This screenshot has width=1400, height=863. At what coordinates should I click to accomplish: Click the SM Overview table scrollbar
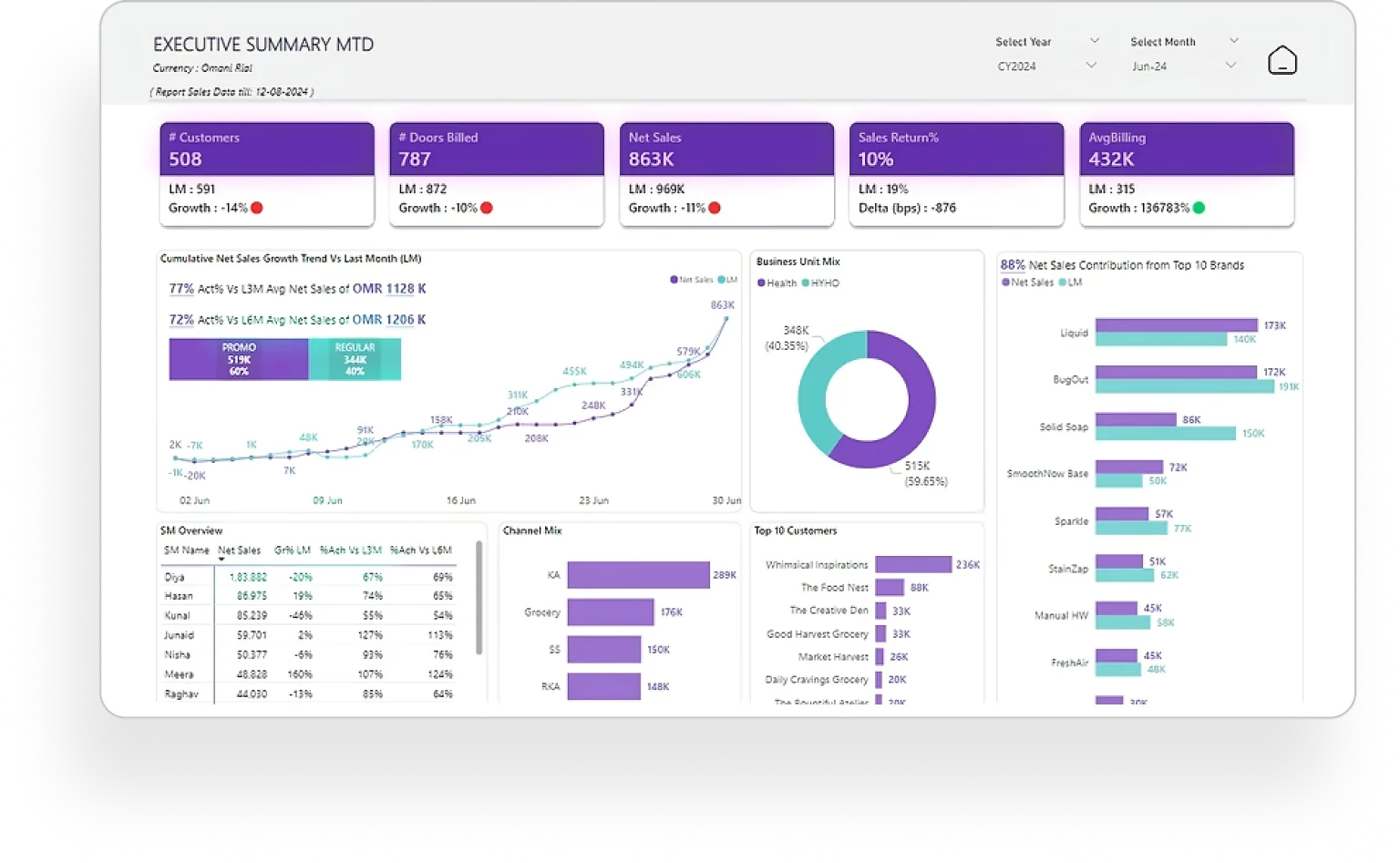tap(479, 598)
